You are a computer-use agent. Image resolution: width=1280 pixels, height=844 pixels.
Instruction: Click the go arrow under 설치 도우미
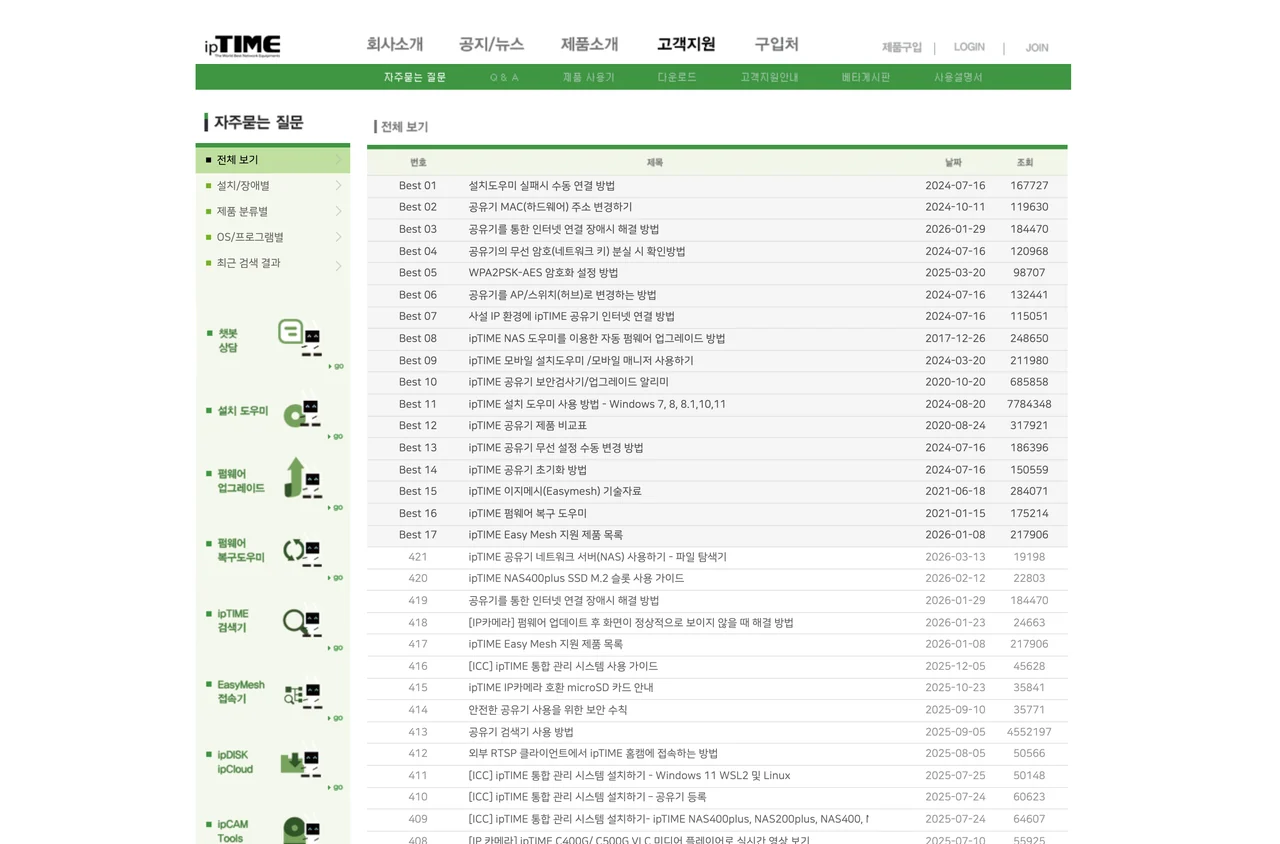(x=336, y=437)
